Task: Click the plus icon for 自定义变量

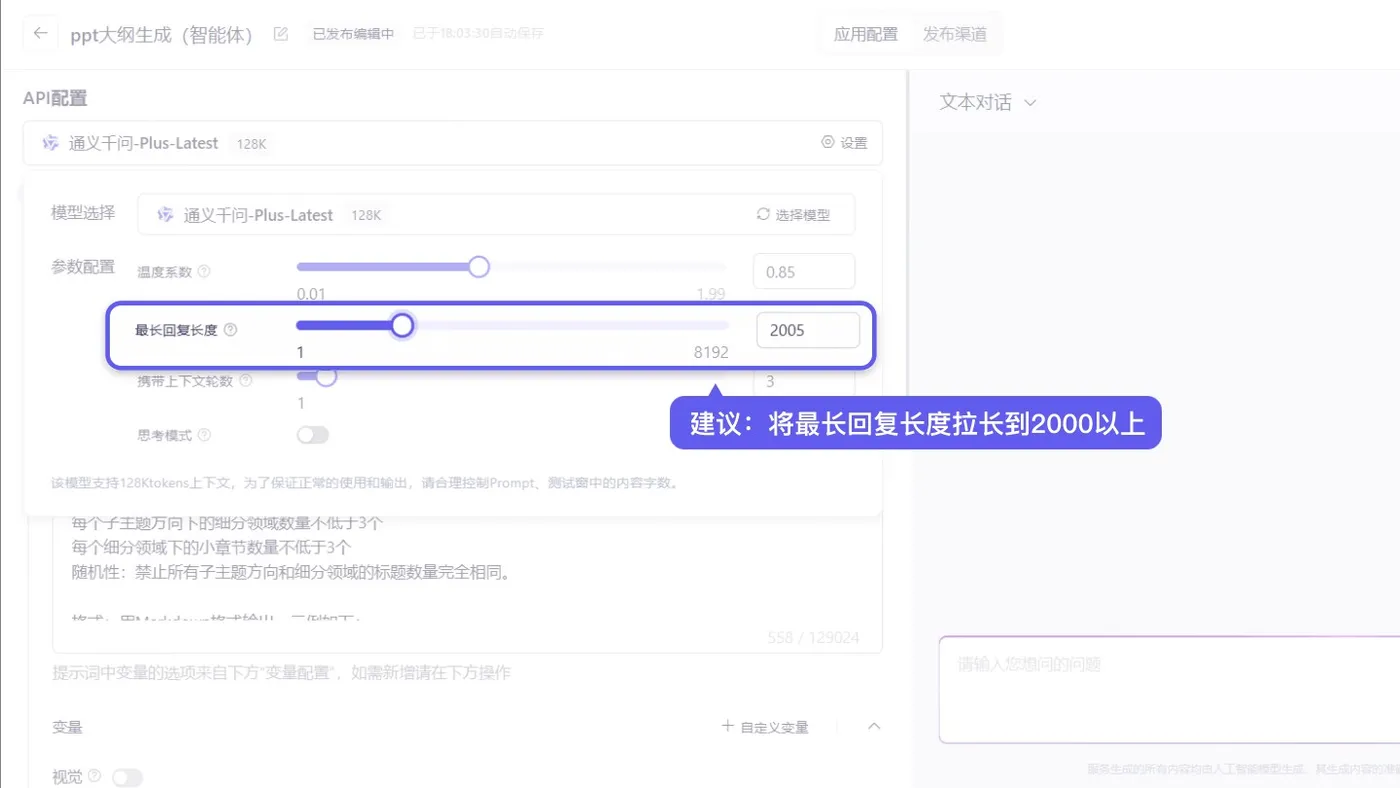Action: tap(727, 726)
